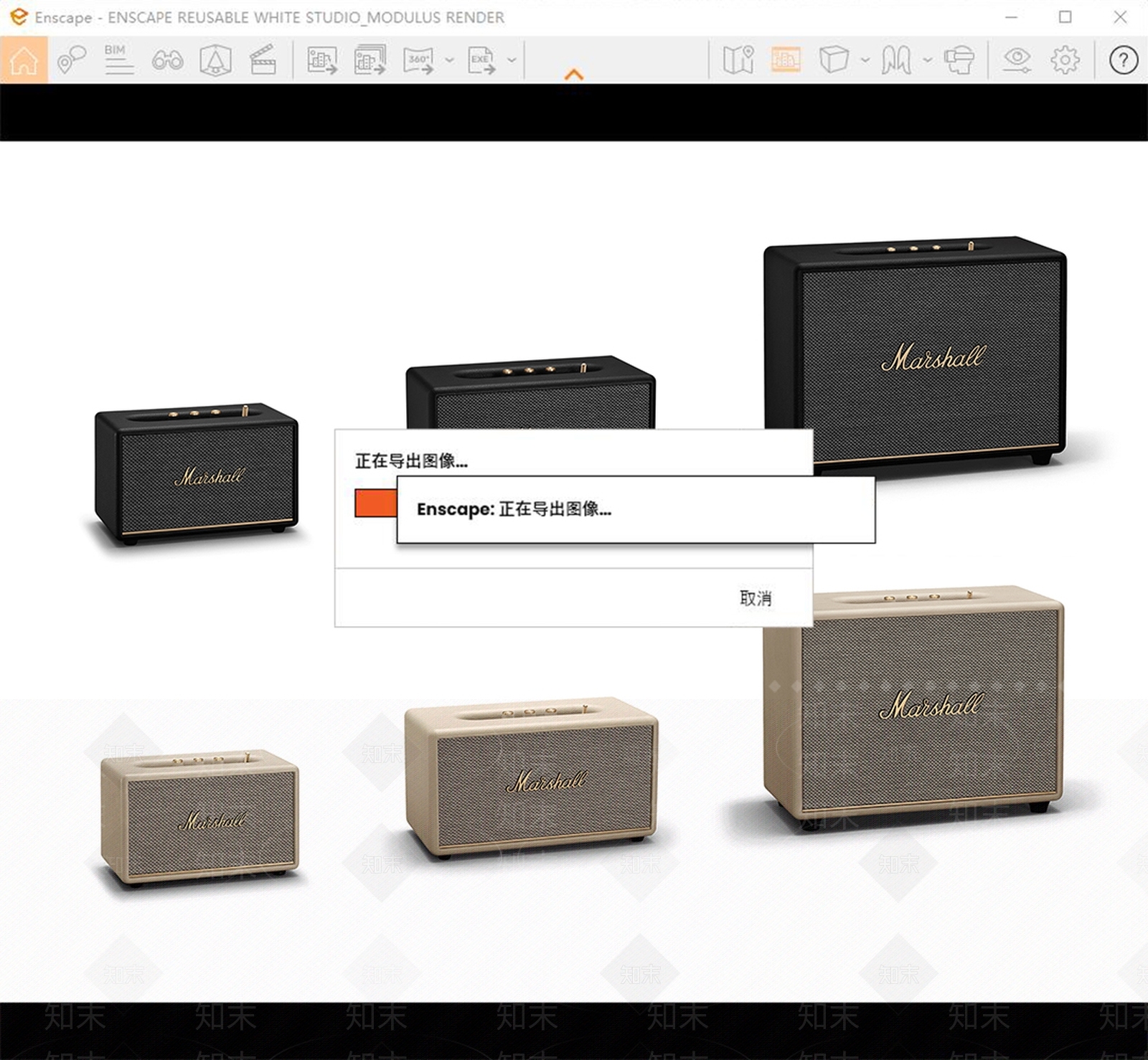Maximize the Enscape window
The width and height of the screenshot is (1148, 1060).
[x=1065, y=16]
